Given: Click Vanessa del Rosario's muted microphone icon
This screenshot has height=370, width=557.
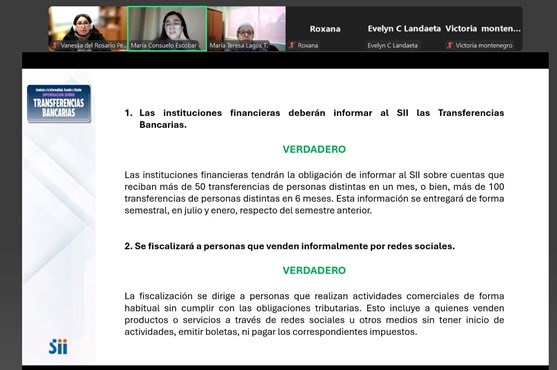Looking at the screenshot, I should click(55, 45).
